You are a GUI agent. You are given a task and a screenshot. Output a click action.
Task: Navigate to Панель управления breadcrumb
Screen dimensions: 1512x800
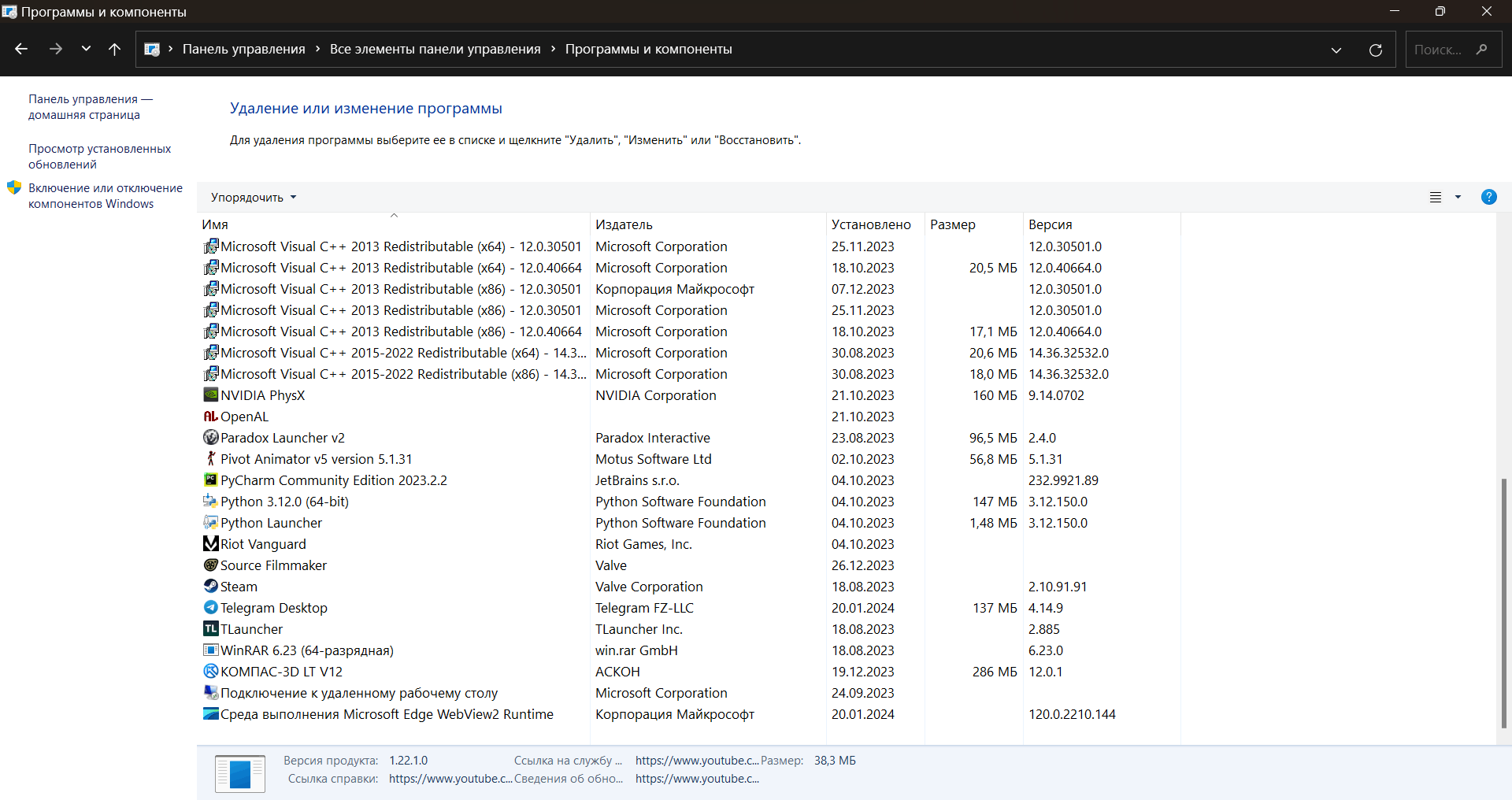click(x=244, y=49)
